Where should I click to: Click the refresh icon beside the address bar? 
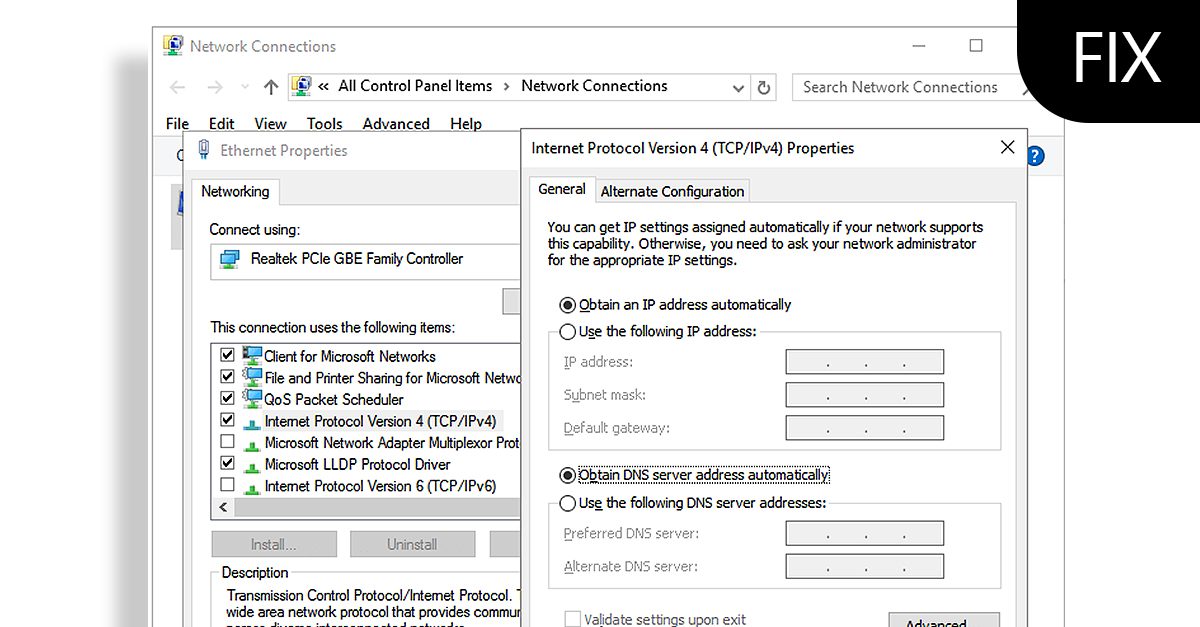click(763, 87)
